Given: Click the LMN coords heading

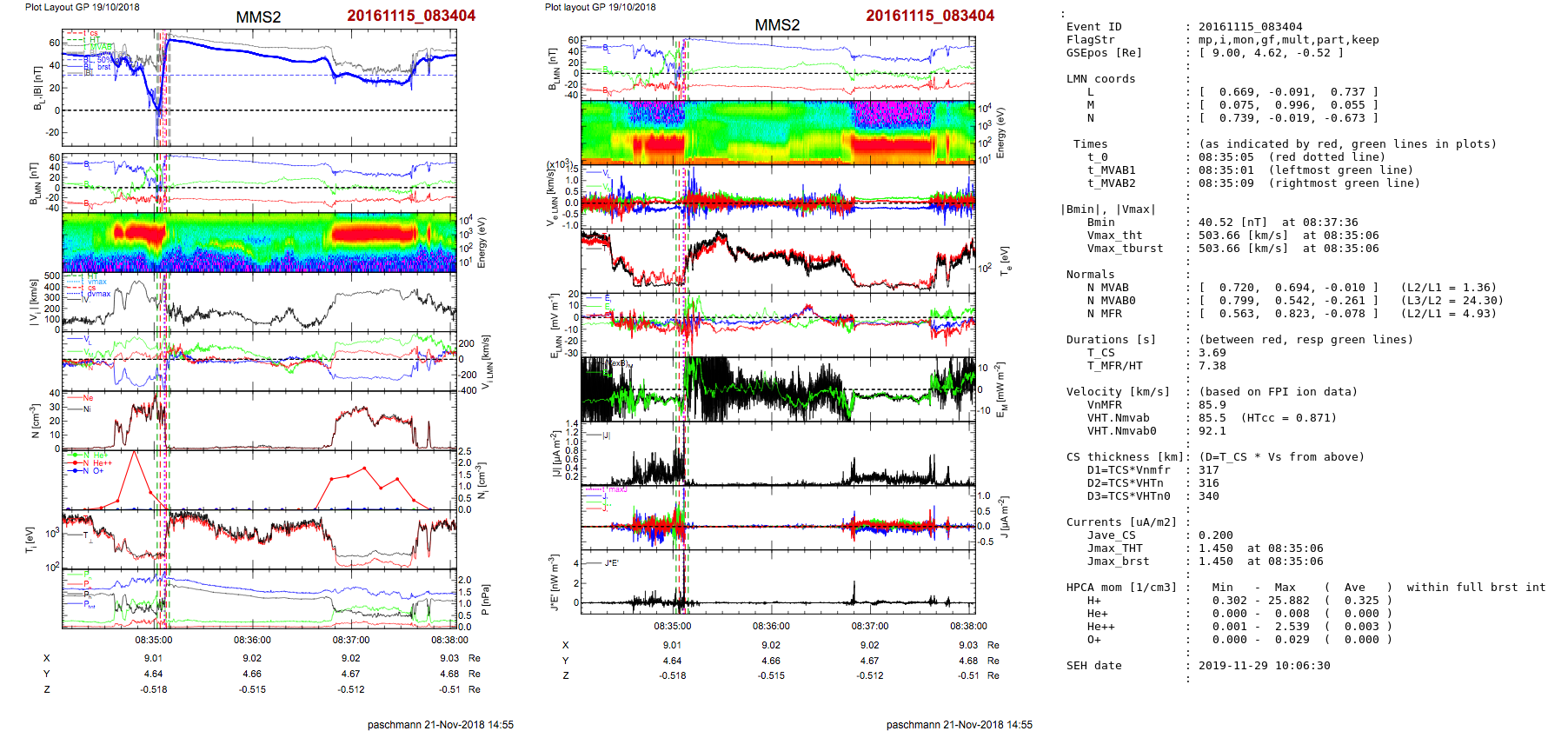Looking at the screenshot, I should (1100, 79).
